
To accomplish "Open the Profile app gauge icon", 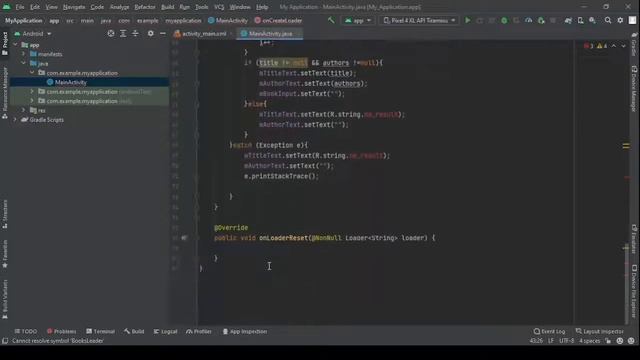I will coord(529,20).
